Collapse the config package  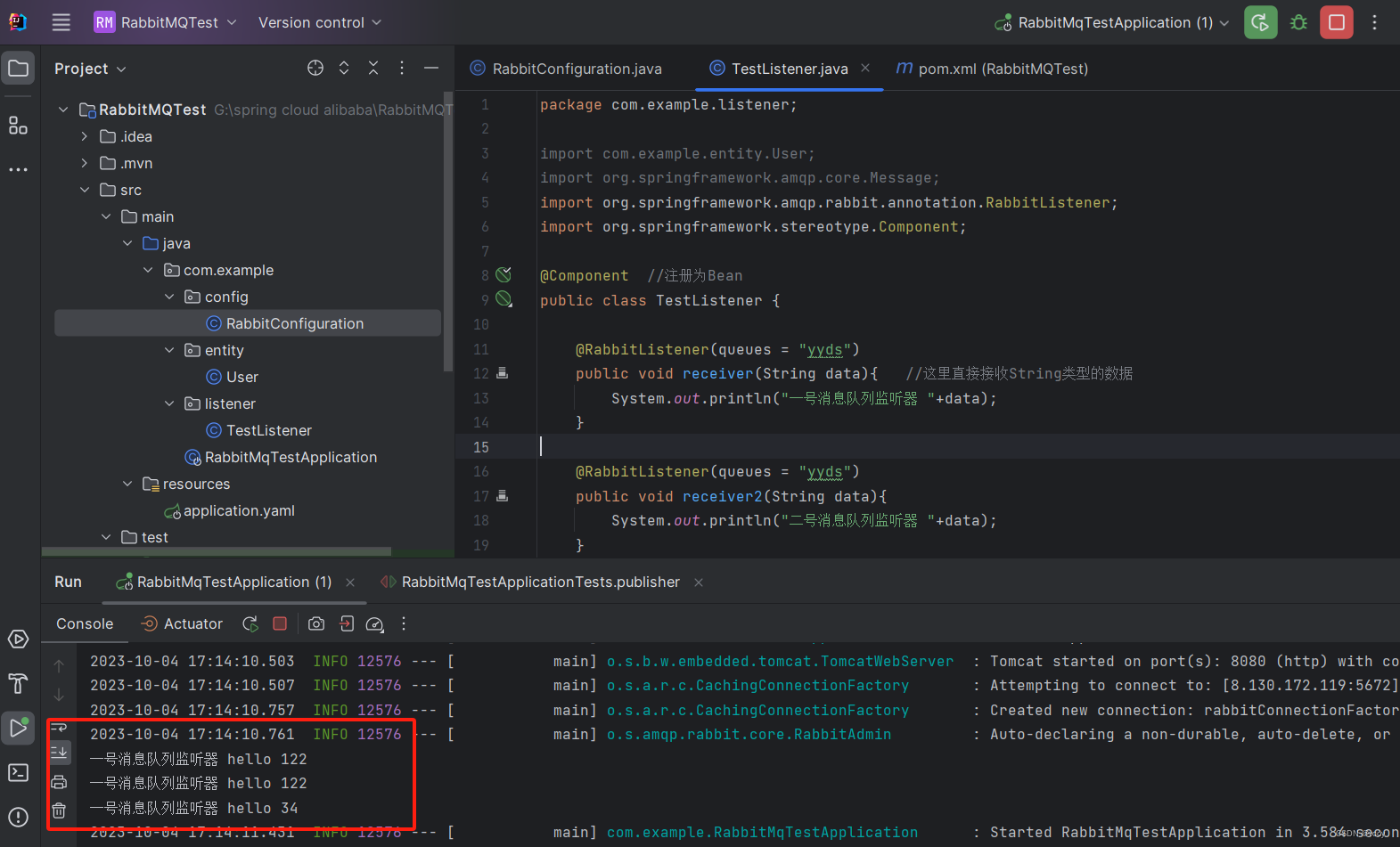[169, 297]
